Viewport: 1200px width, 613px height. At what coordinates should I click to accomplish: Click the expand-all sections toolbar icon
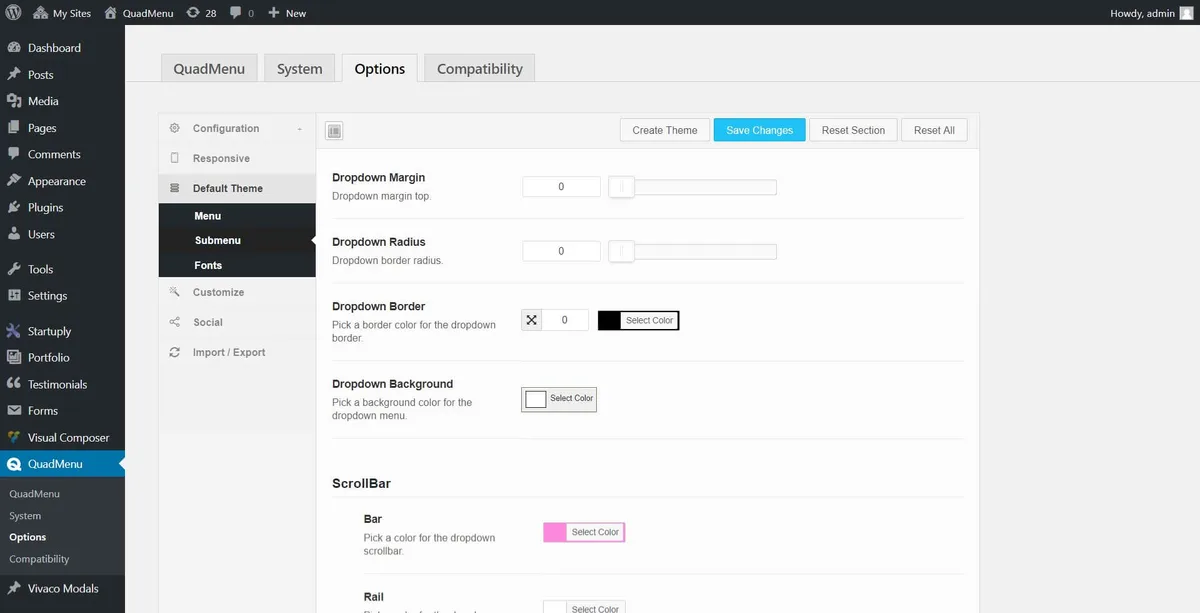[x=334, y=130]
